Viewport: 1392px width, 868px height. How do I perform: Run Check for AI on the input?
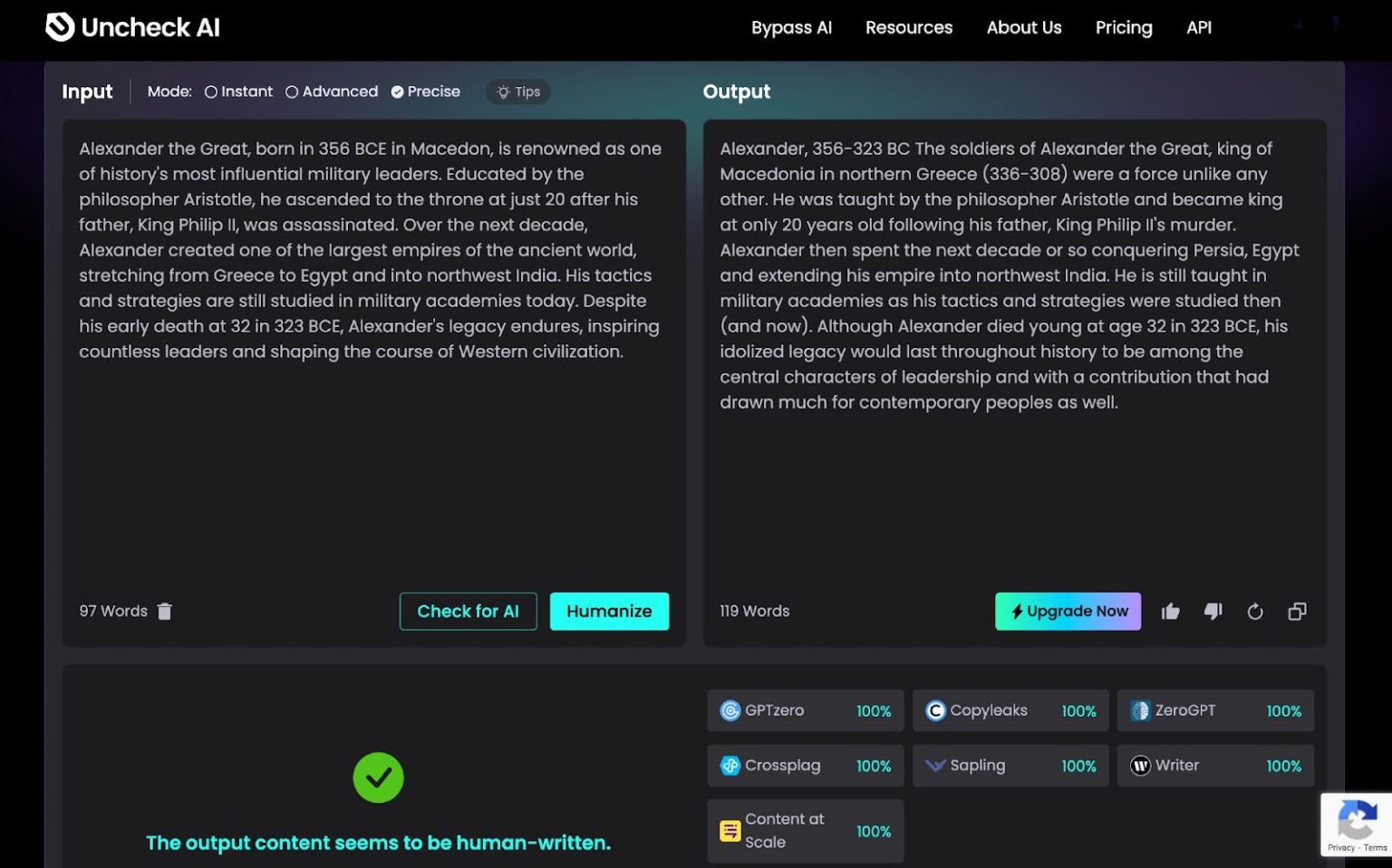(x=468, y=611)
